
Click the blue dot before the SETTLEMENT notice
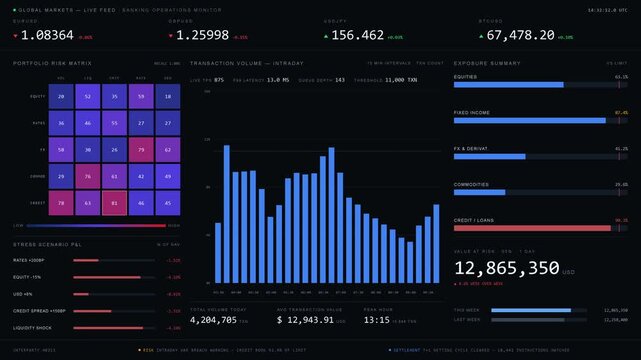coord(390,350)
